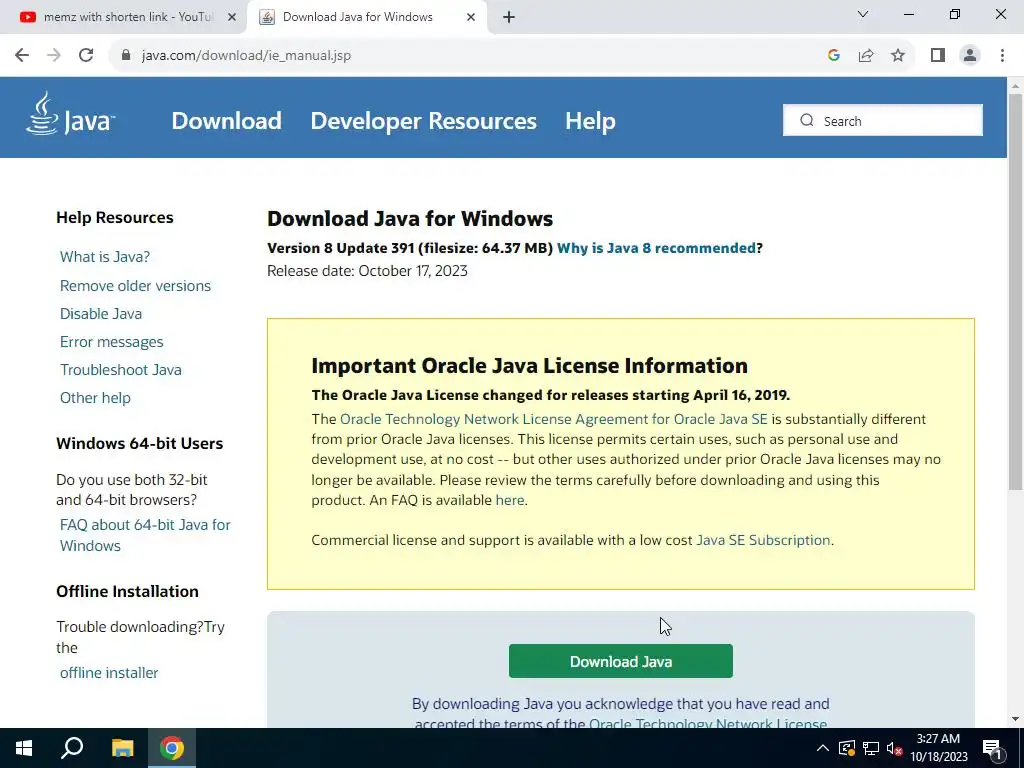Open Windows Start menu
The height and width of the screenshot is (768, 1024).
(x=24, y=748)
